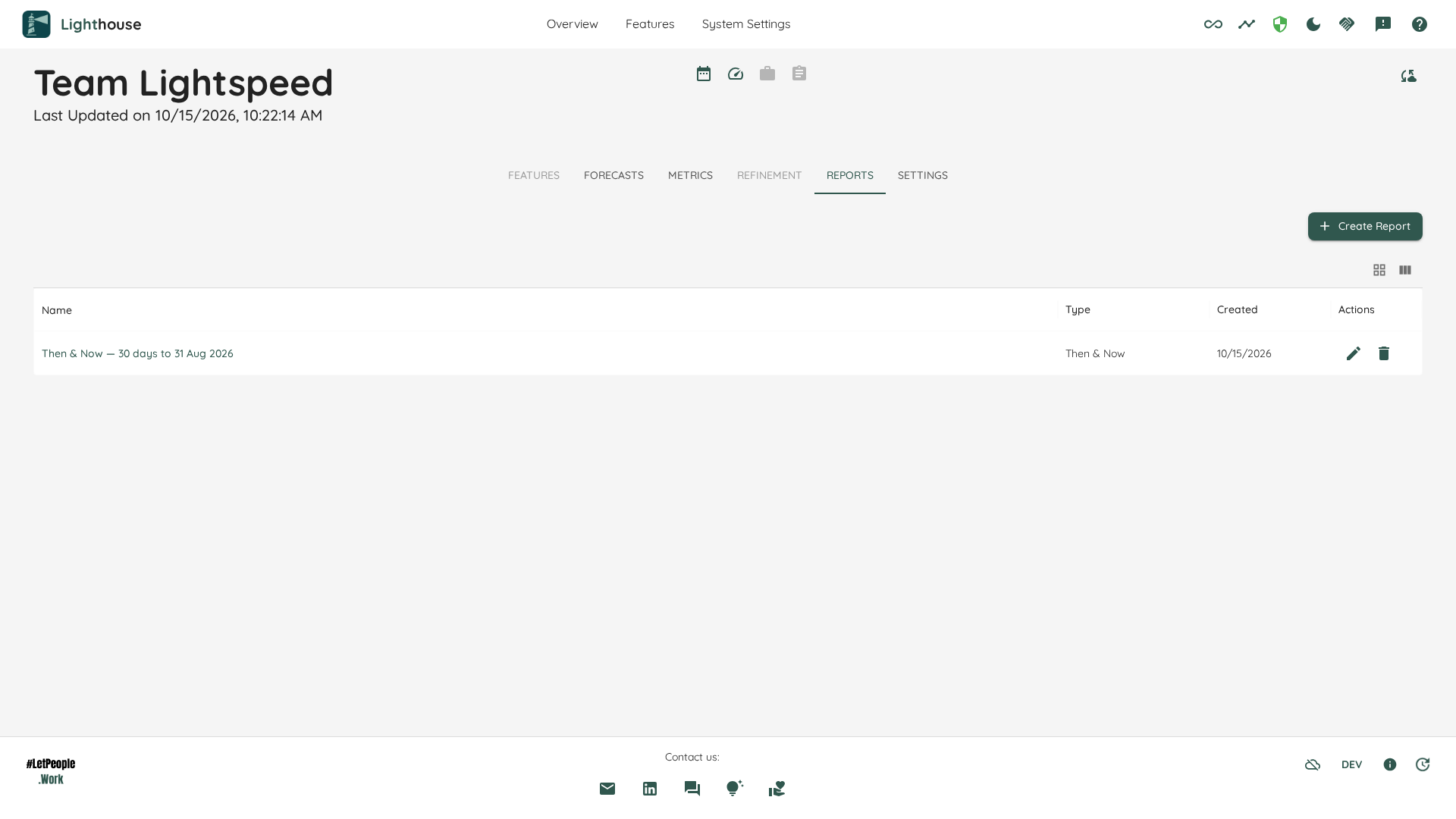Click the speedometer gauge icon
Viewport: 1456px width, 819px height.
[736, 74]
